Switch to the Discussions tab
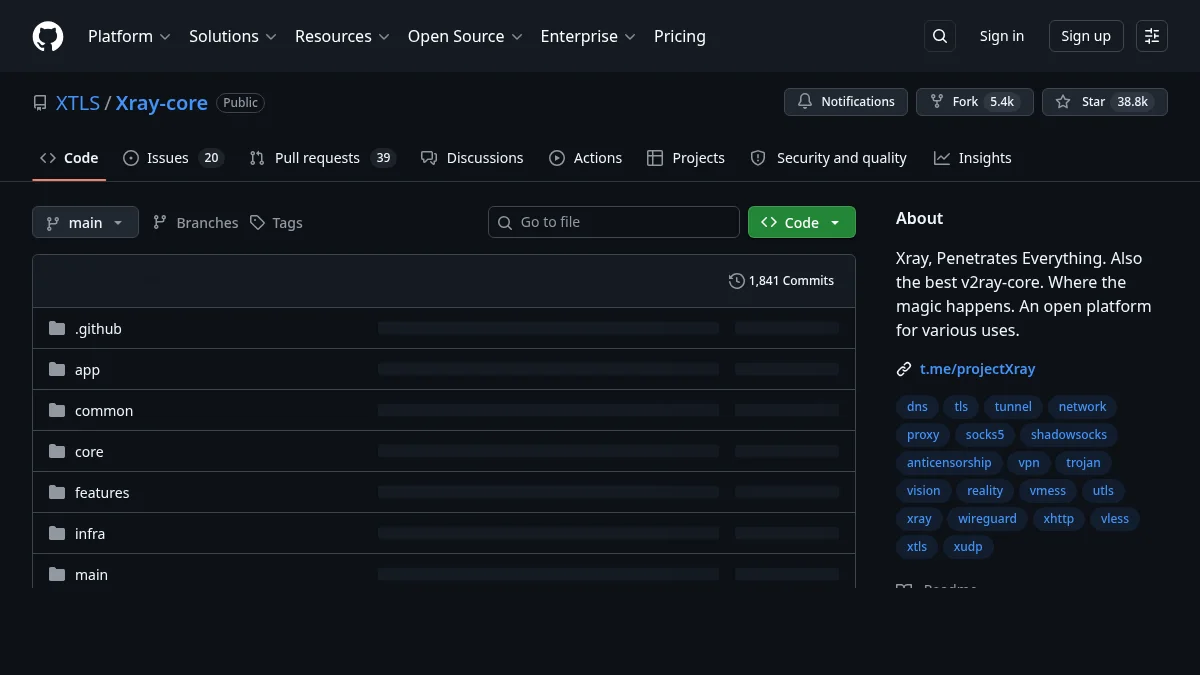The image size is (1200, 675). (472, 158)
